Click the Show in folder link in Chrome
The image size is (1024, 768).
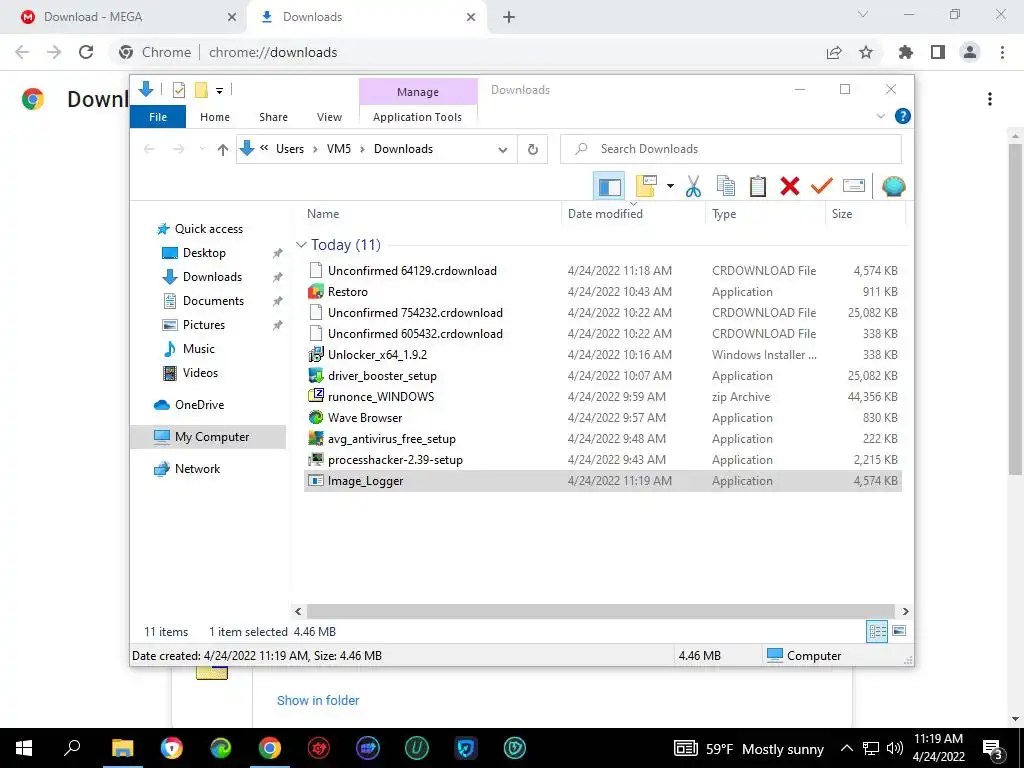318,701
